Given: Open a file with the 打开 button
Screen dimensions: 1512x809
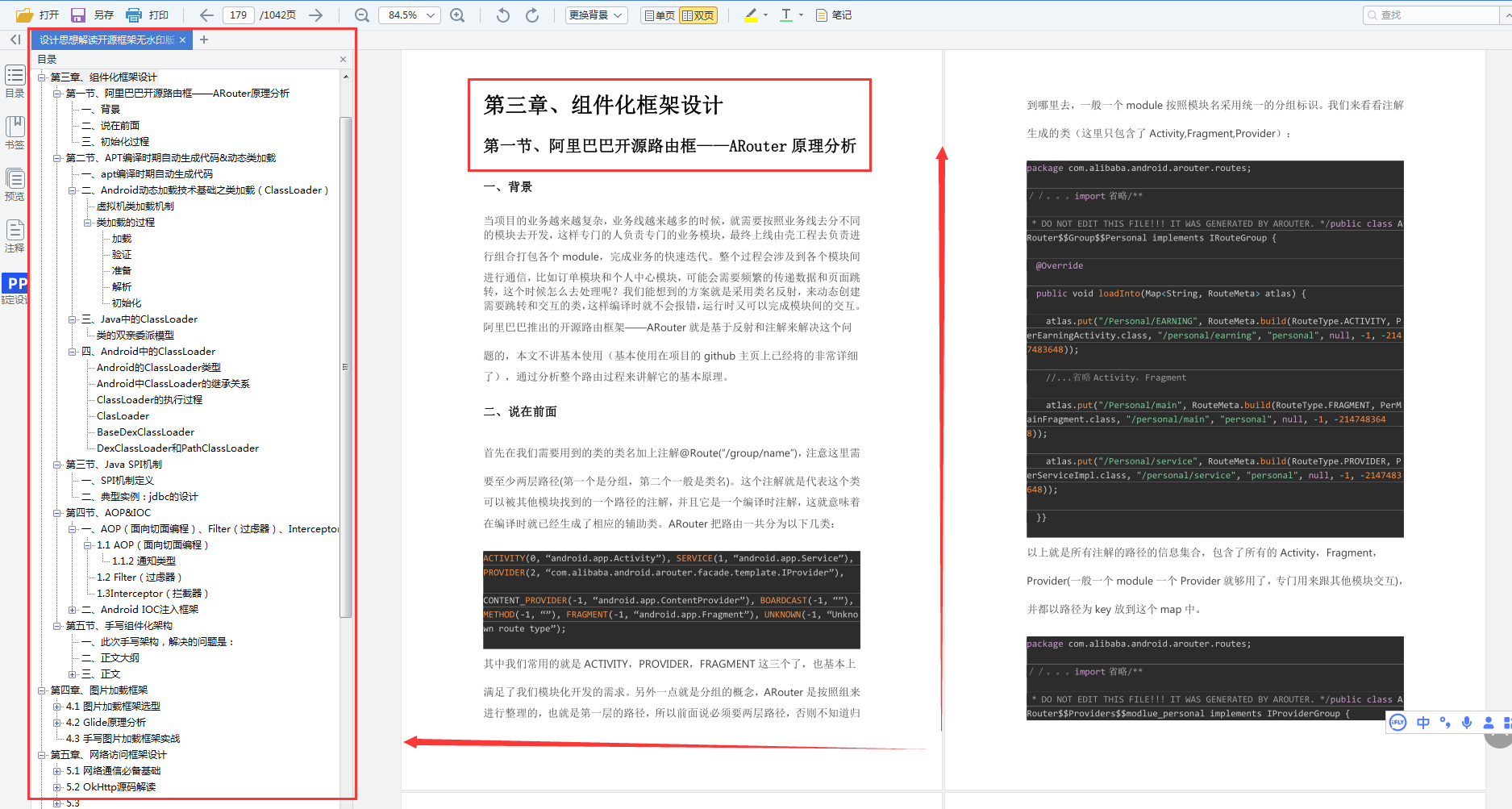Looking at the screenshot, I should (38, 15).
